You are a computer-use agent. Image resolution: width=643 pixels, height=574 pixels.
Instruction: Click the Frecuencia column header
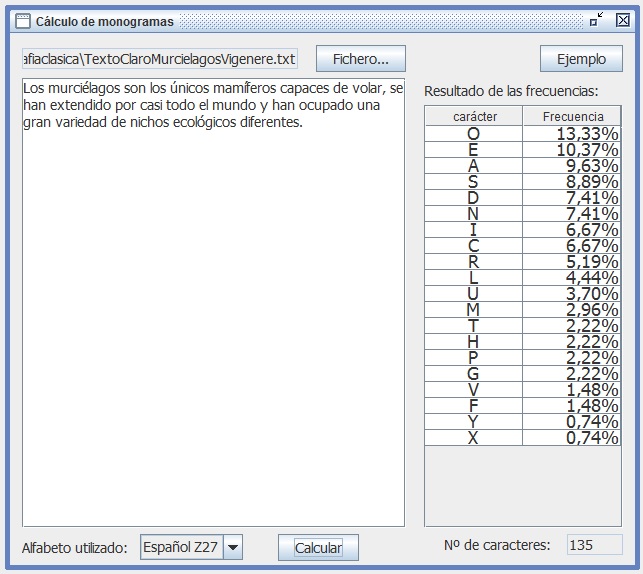coord(572,117)
